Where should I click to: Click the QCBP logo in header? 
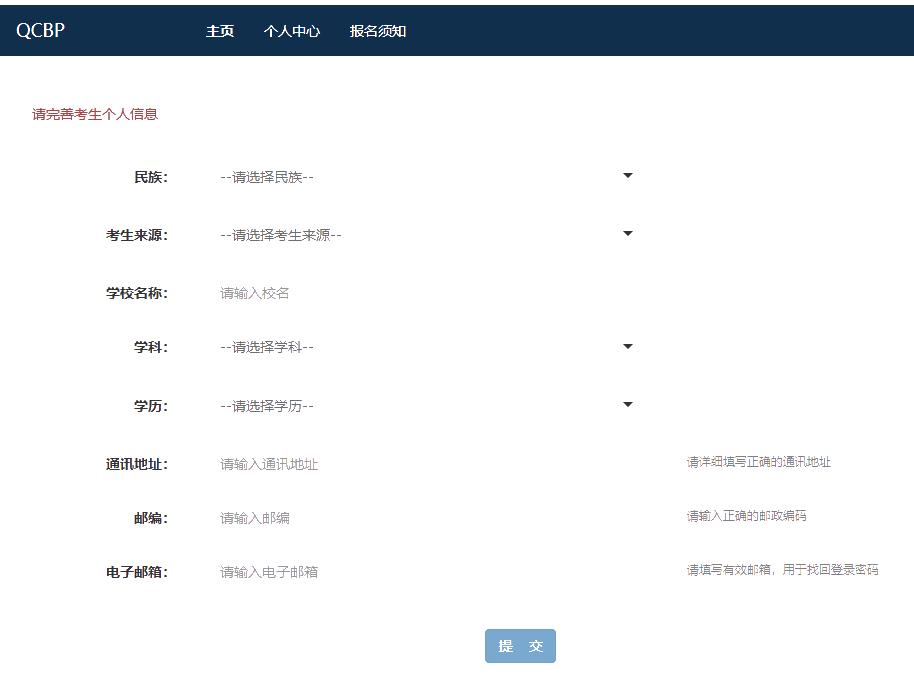[x=40, y=31]
